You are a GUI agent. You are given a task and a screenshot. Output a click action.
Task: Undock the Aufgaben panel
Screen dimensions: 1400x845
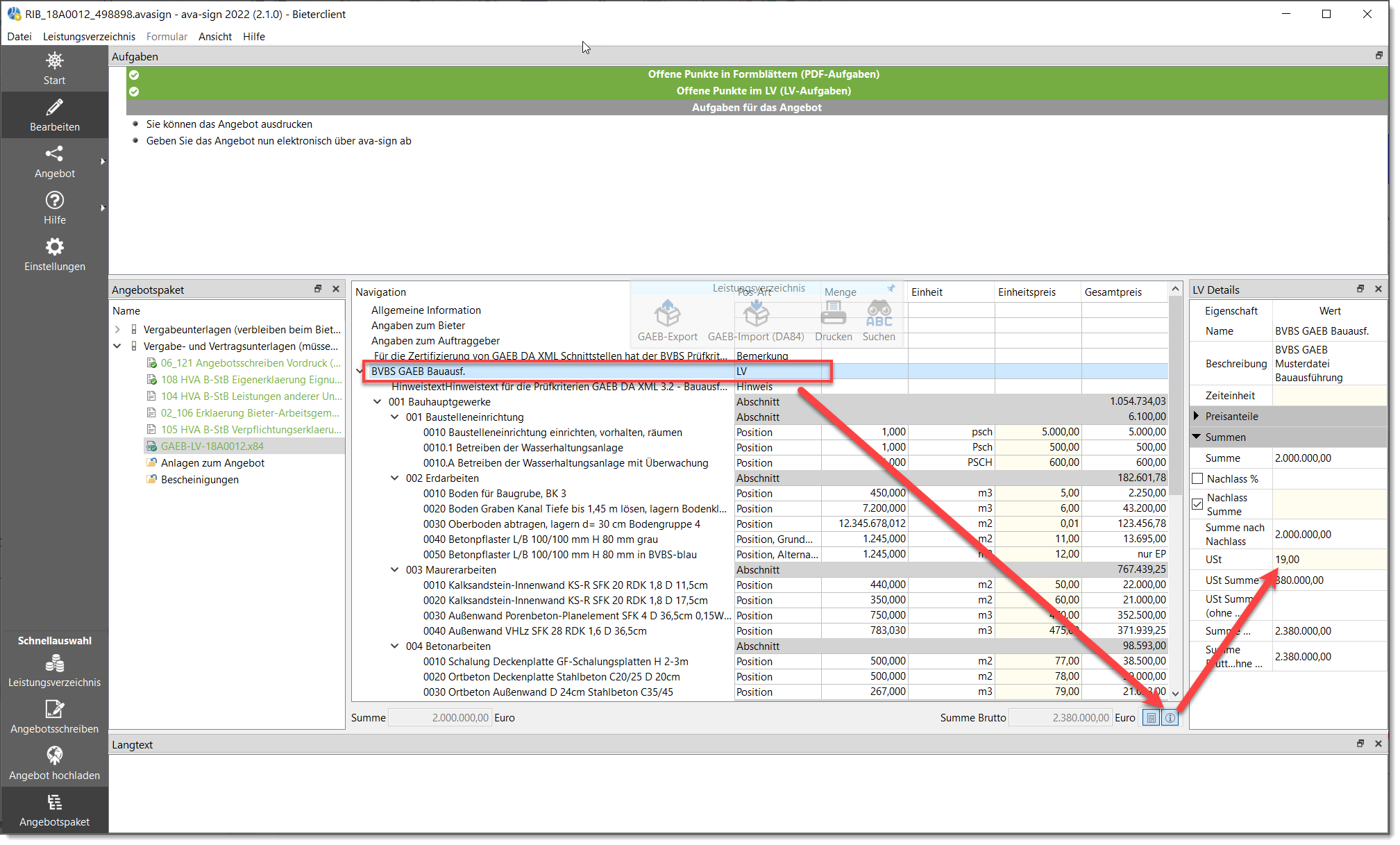[x=1379, y=56]
